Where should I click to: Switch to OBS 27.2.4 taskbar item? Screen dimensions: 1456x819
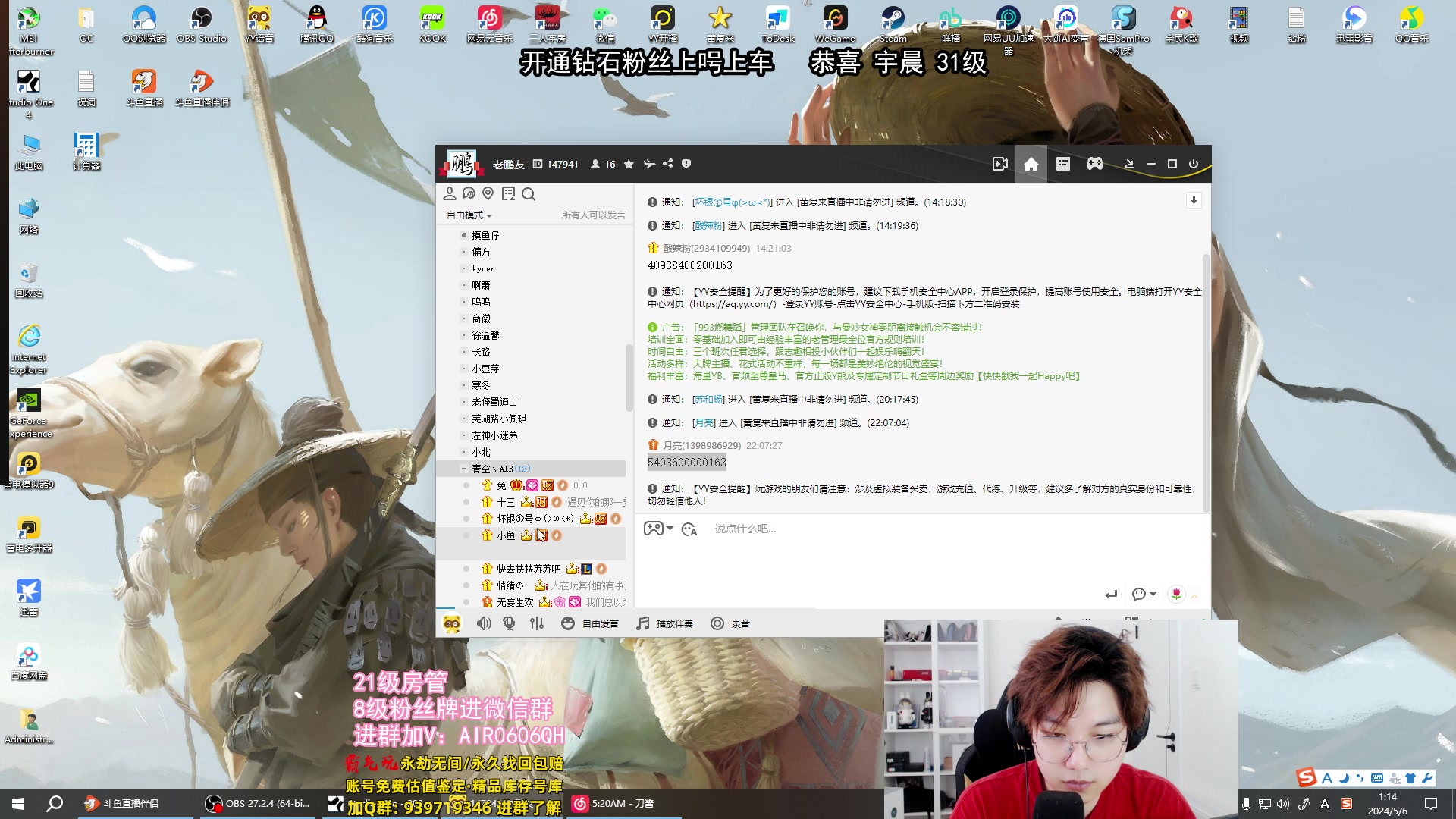260,804
